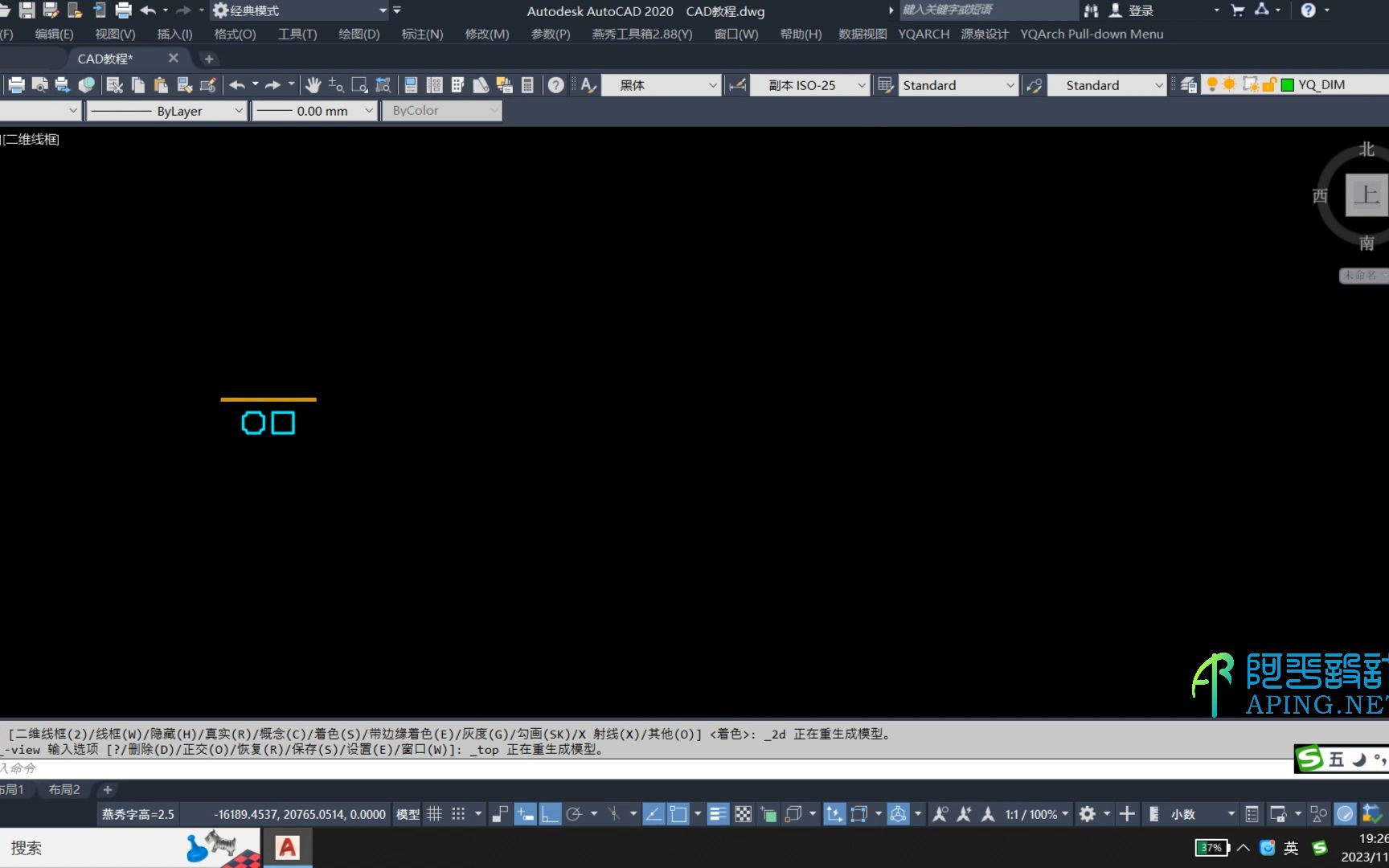This screenshot has width=1389, height=868.
Task: Activate the Pan hand tool
Action: coord(313,85)
